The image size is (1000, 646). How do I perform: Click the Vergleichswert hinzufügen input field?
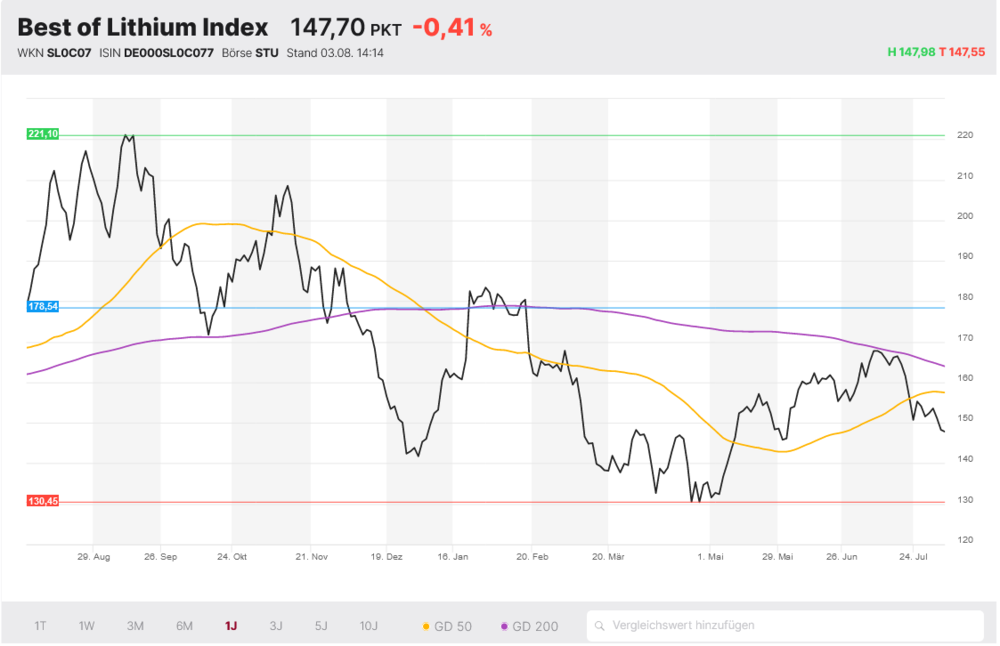(785, 626)
